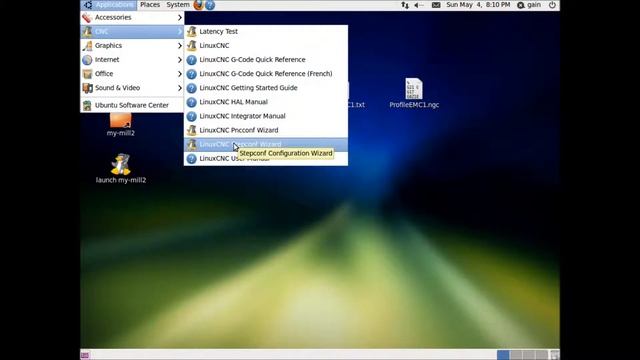
Task: Open the gain user status menu
Action: pos(529,5)
